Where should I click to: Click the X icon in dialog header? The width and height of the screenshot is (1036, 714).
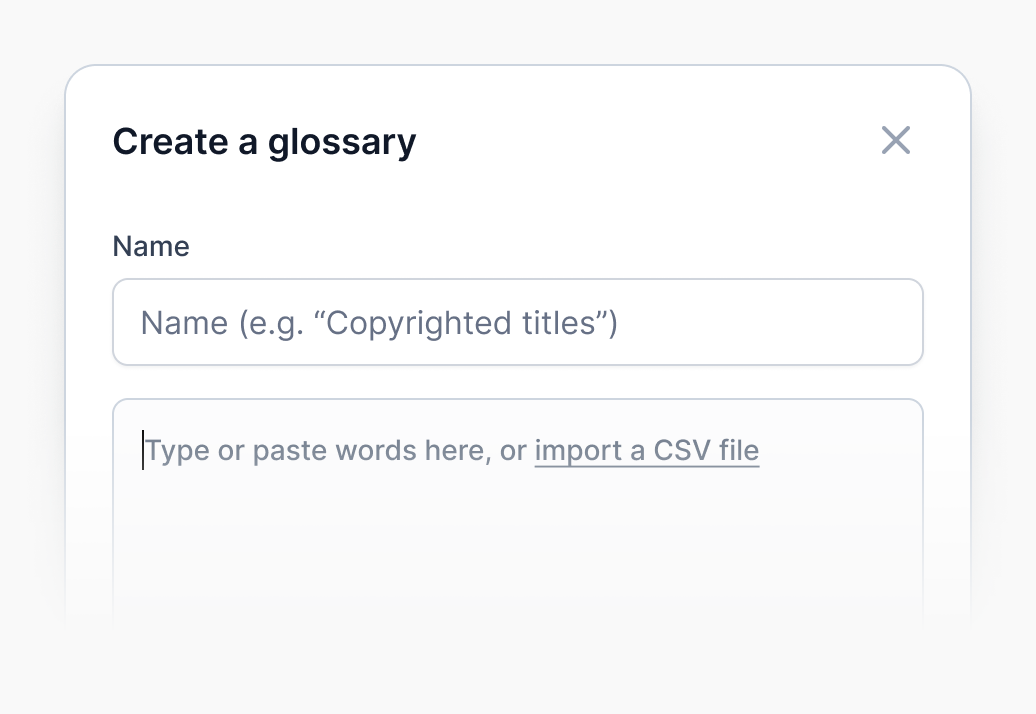coord(895,141)
